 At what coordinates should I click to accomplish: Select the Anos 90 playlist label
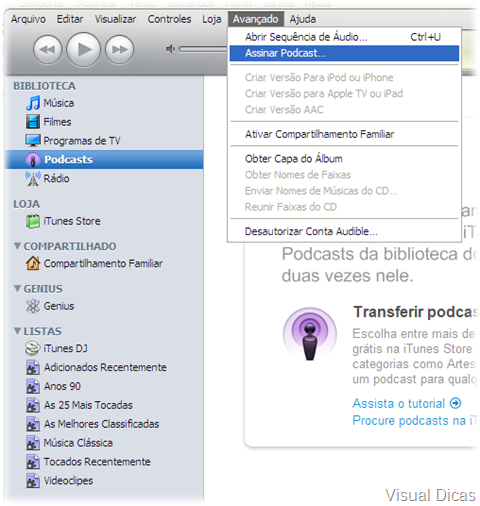[x=62, y=386]
